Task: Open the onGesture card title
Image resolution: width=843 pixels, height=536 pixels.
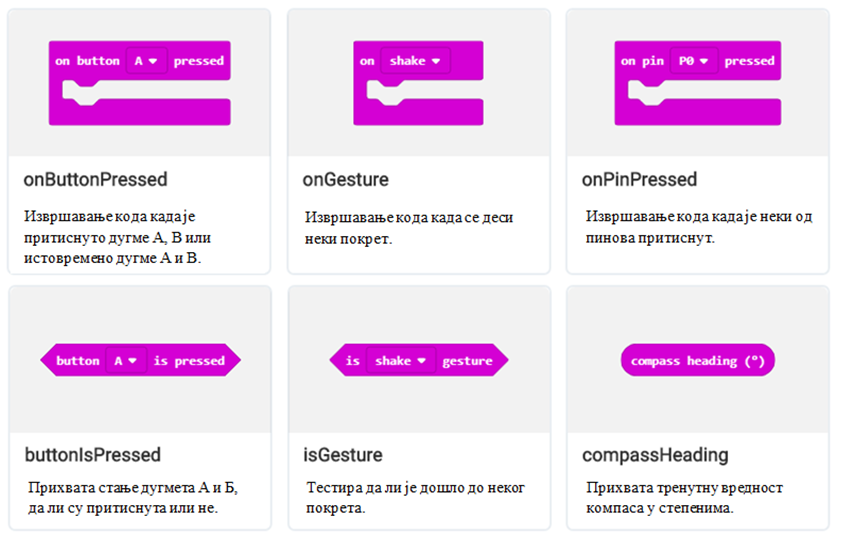Action: (x=345, y=180)
